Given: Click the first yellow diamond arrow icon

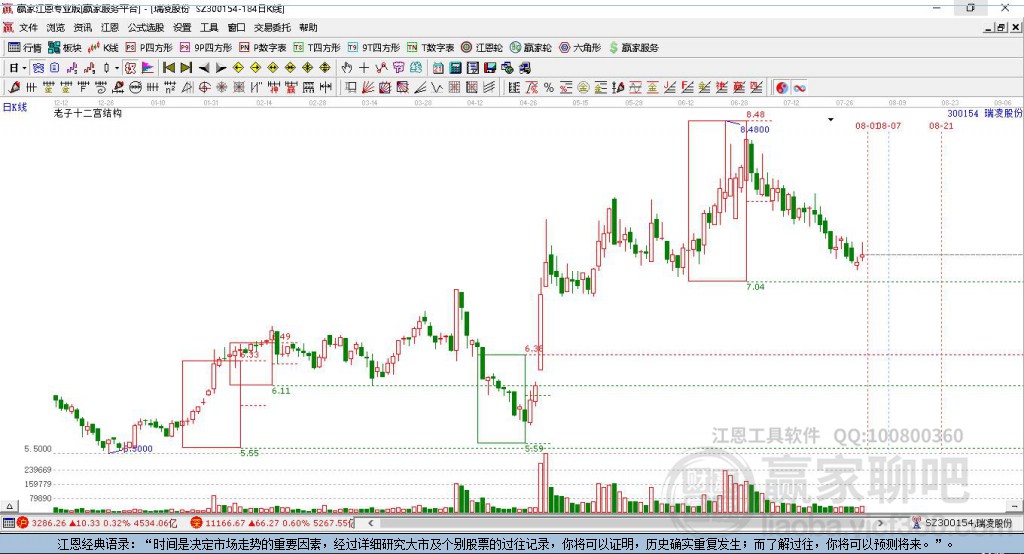Looking at the screenshot, I should point(238,67).
